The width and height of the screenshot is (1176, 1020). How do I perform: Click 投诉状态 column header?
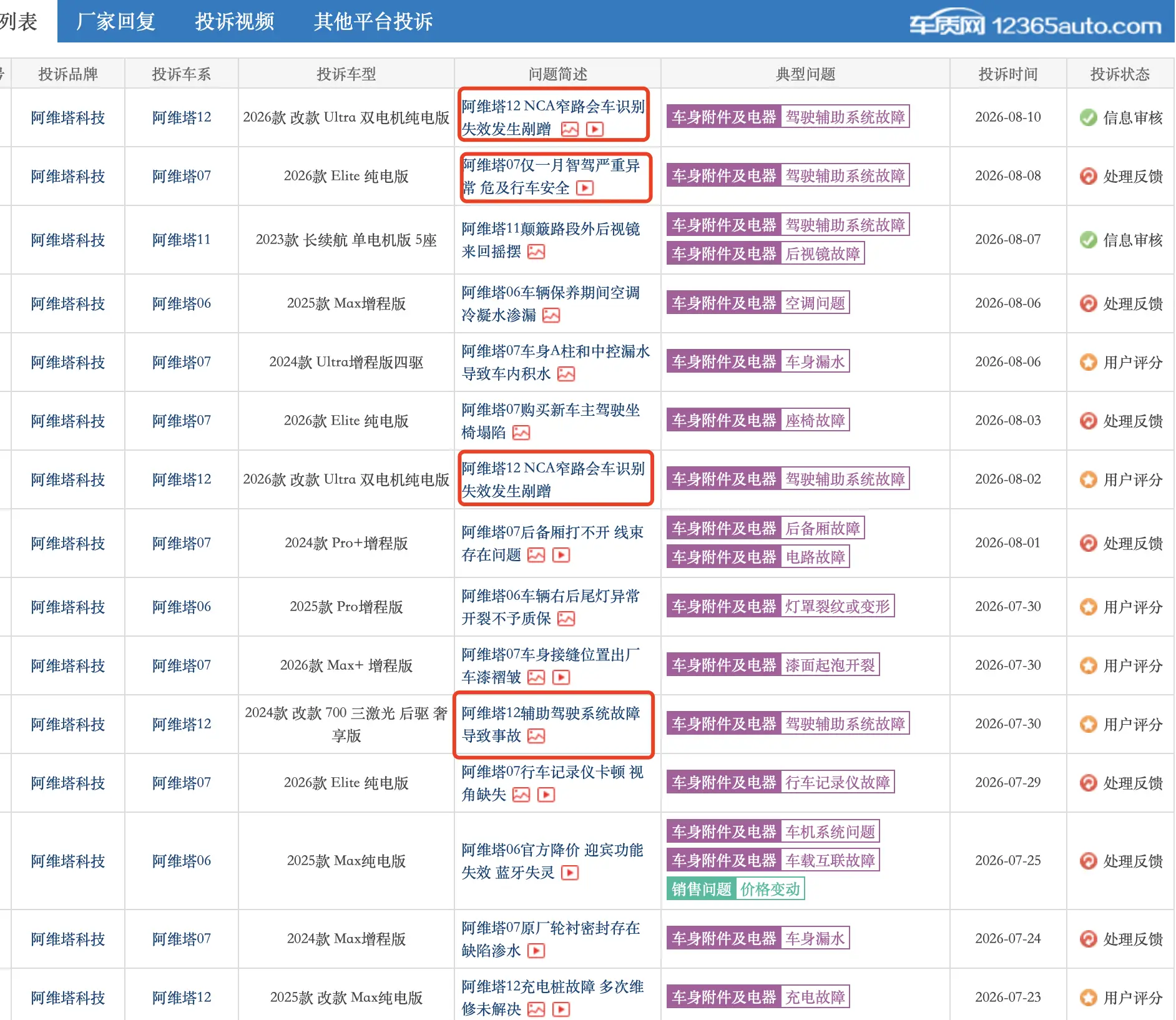[1120, 74]
